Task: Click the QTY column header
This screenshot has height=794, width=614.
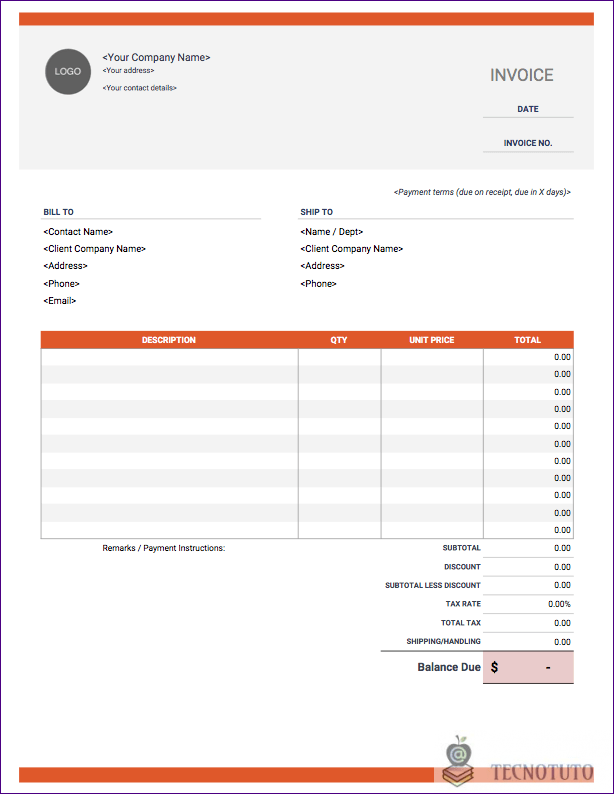Action: (x=339, y=340)
